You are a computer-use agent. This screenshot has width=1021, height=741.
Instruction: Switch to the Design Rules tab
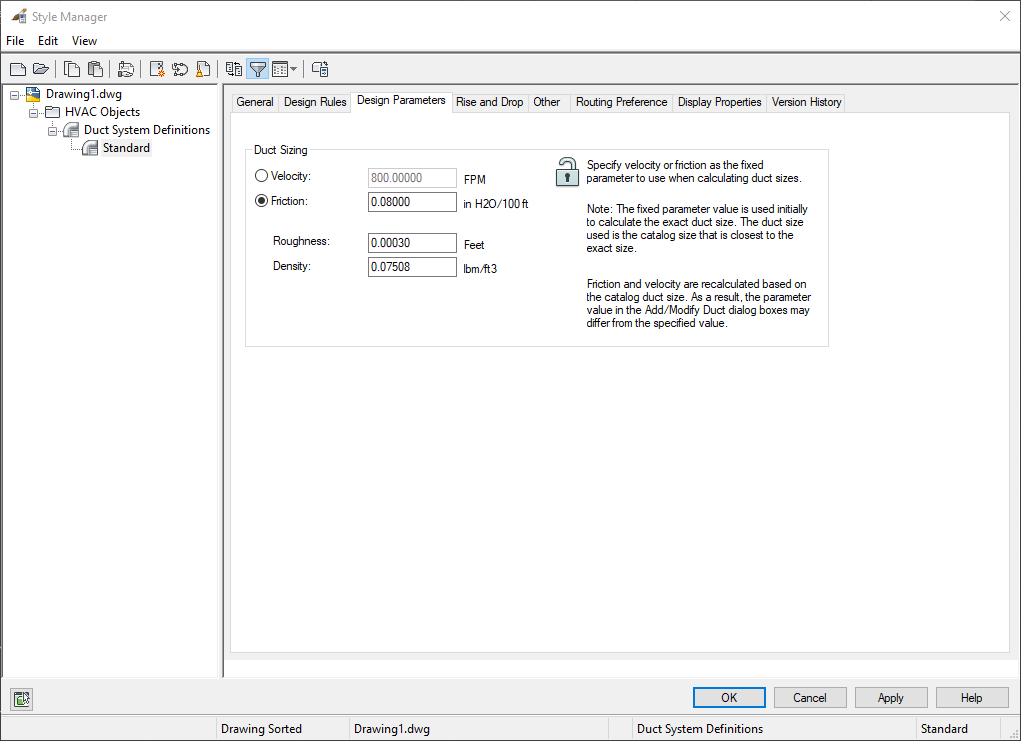pyautogui.click(x=315, y=102)
